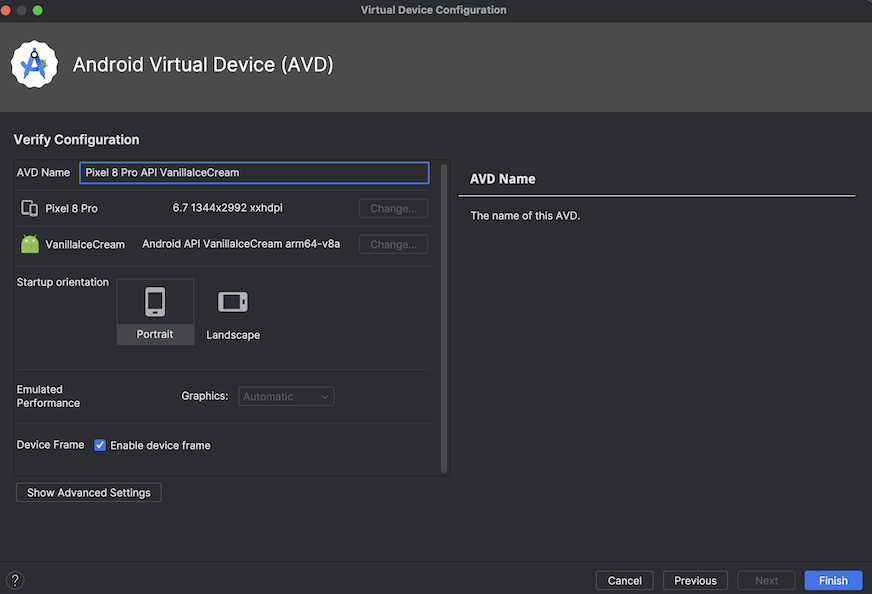
Task: Click the green Android system image icon
Action: click(29, 244)
